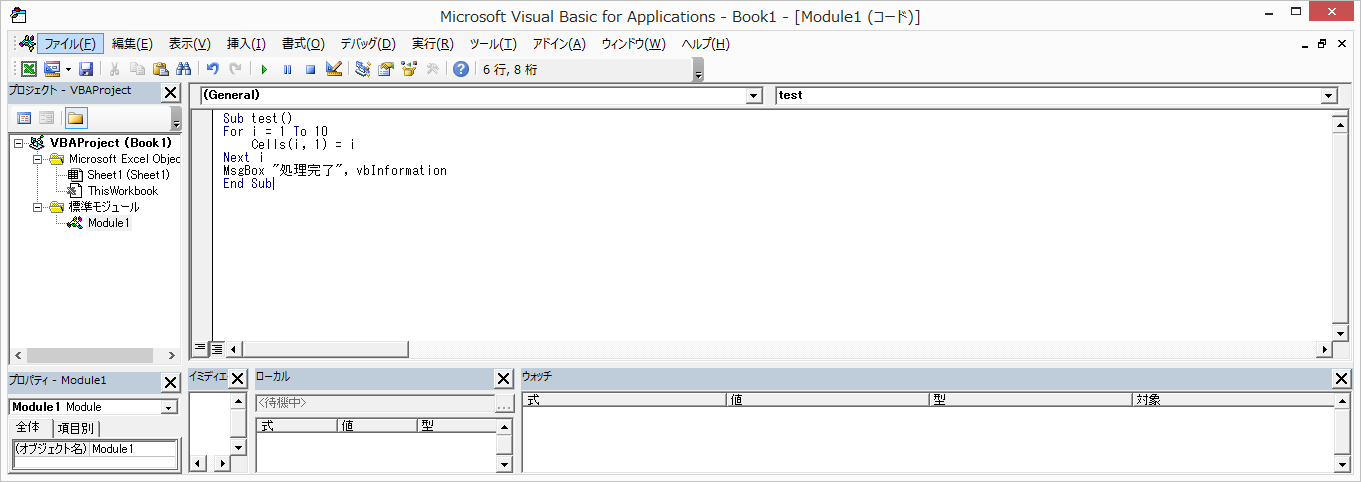Switch to the 項目別 properties tab
This screenshot has width=1361, height=482.
click(75, 428)
